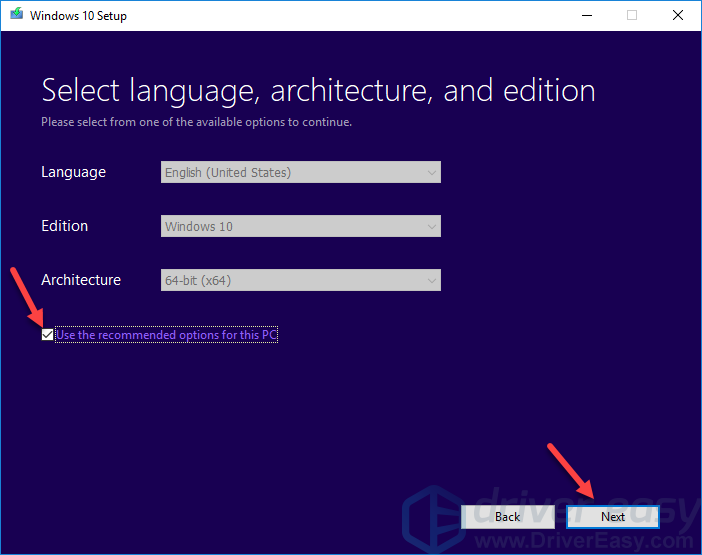Viewport: 702px width, 555px height.
Task: Open the Language combo box showing English (United States)
Action: coord(300,172)
